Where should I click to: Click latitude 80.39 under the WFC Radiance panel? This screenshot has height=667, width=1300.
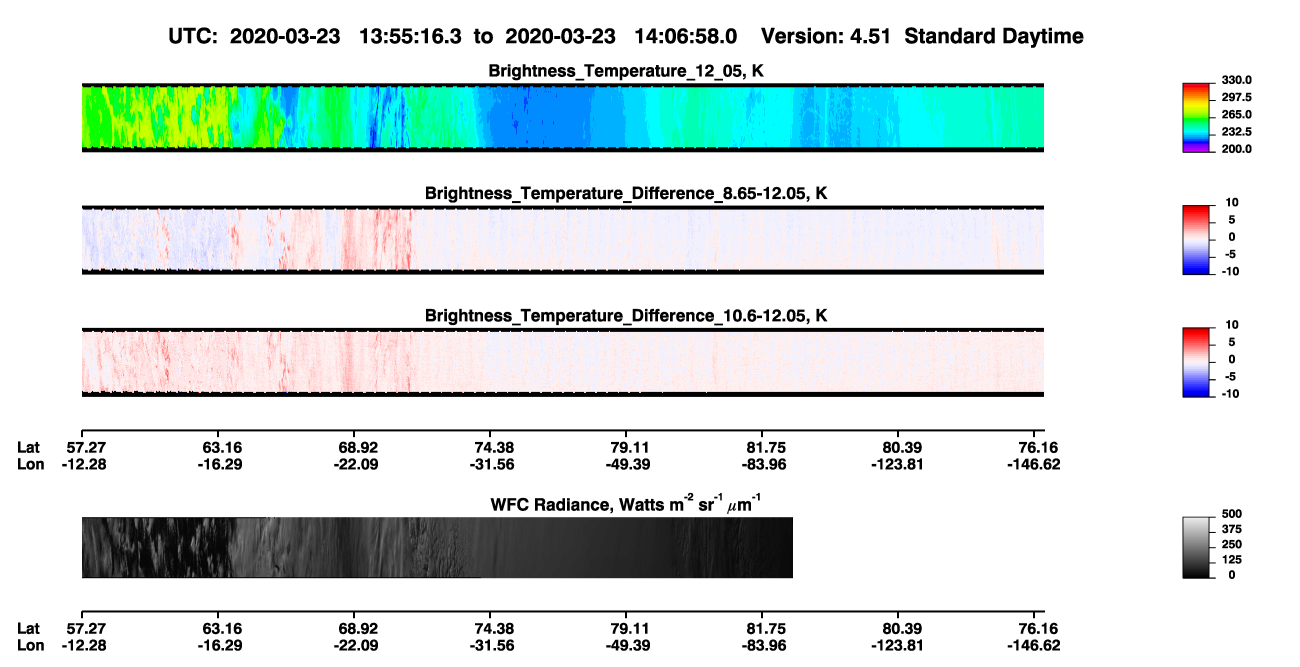click(902, 628)
